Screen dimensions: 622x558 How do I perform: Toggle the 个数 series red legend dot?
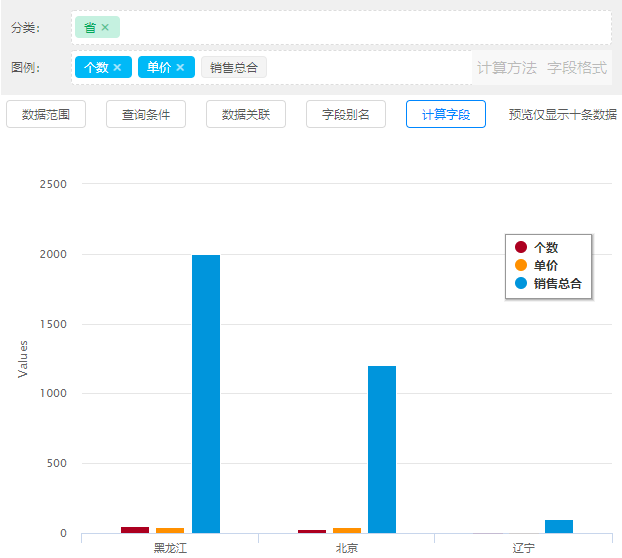(521, 247)
